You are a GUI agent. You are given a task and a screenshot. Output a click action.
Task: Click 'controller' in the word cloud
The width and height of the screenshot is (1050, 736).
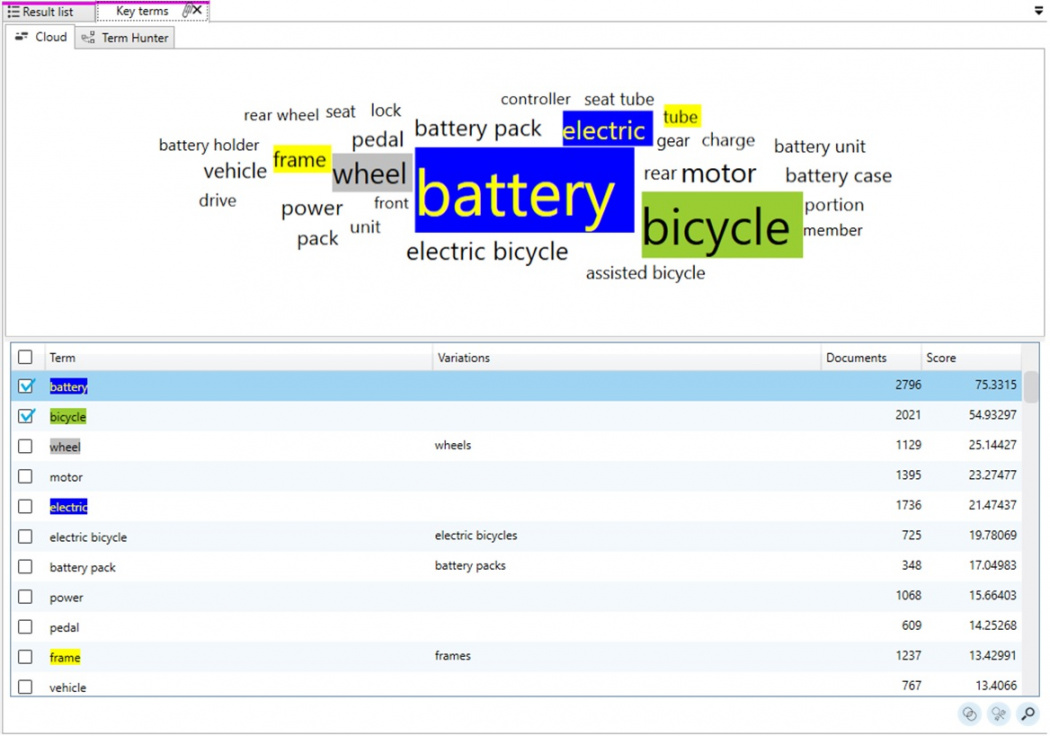click(x=535, y=99)
